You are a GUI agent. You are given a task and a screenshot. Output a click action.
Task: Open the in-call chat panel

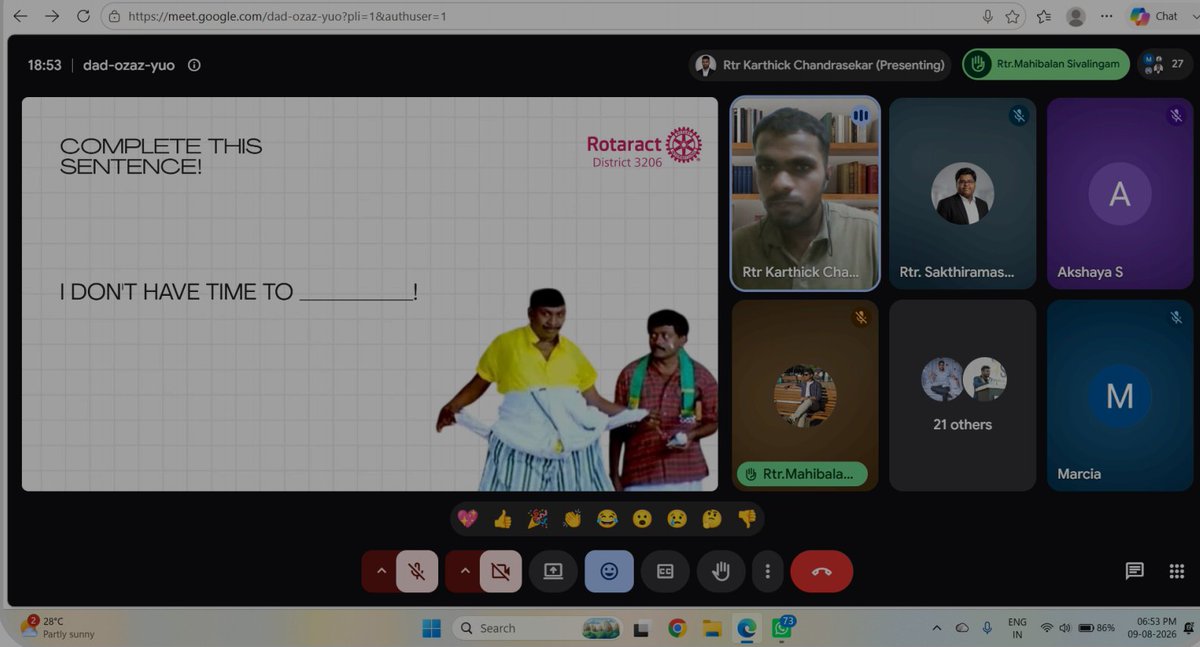coord(1134,571)
